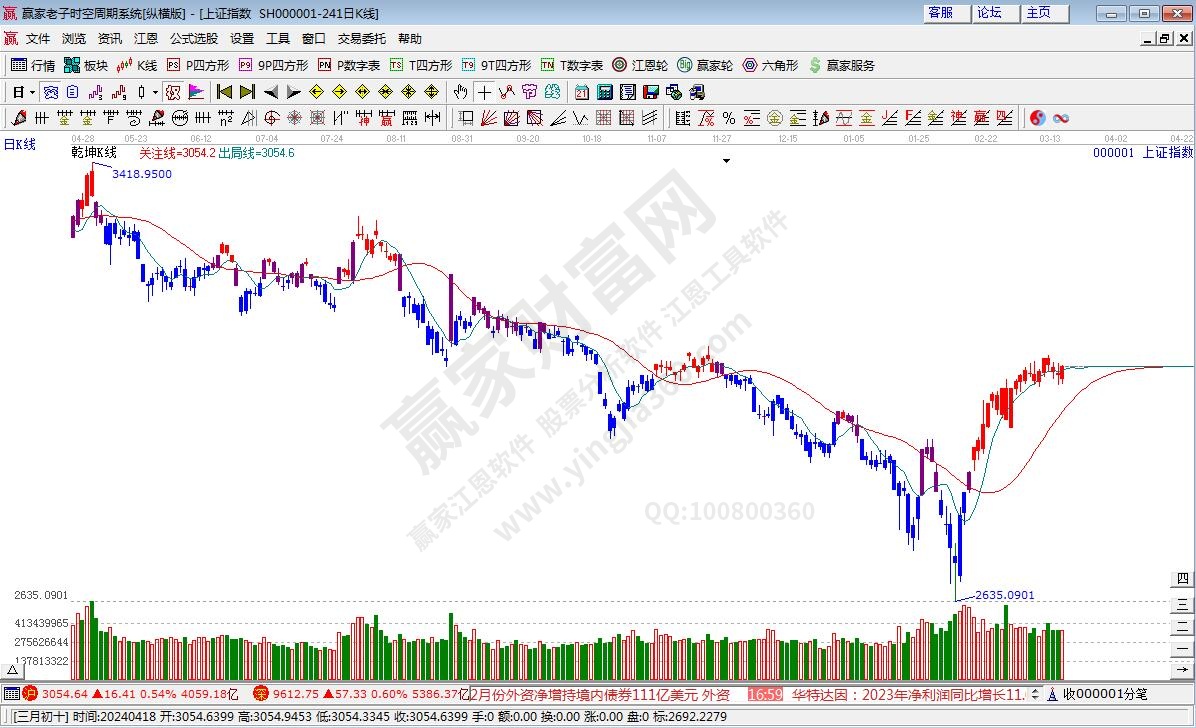Open the 江恩轮 (Gann Wheel) tool
This screenshot has height=728, width=1196.
coord(640,65)
